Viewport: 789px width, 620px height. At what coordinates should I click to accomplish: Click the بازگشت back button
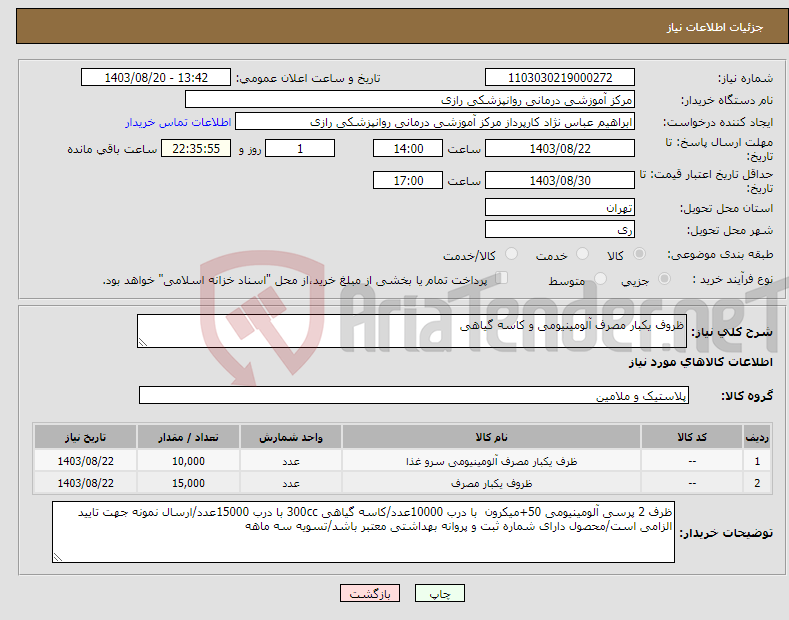coord(370,593)
